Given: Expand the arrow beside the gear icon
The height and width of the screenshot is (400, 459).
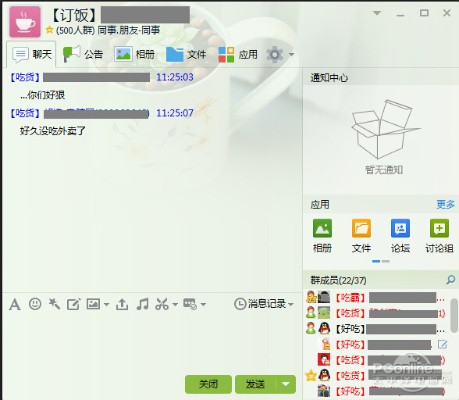Looking at the screenshot, I should 291,54.
